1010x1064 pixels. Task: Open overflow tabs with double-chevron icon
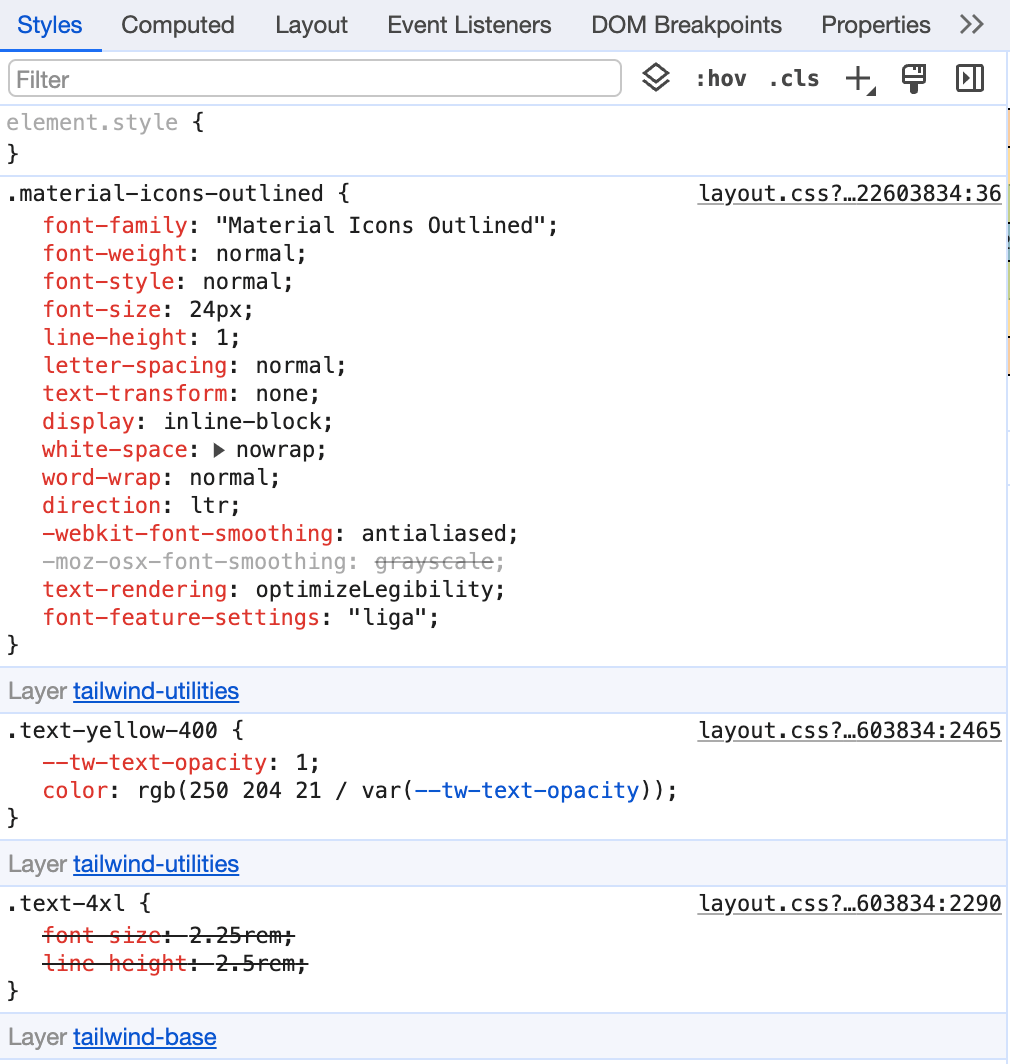click(x=971, y=25)
